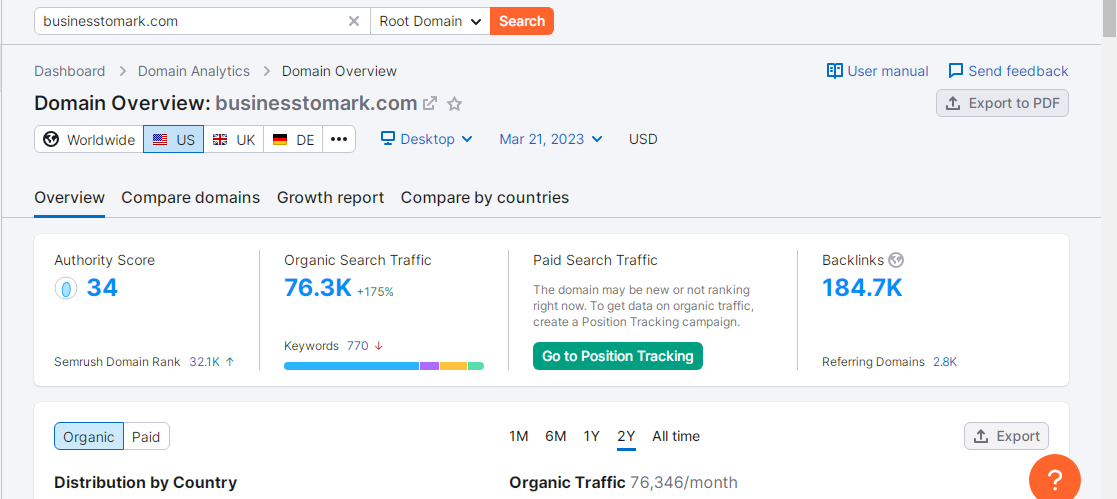Click green segment of keywords bar

[476, 366]
